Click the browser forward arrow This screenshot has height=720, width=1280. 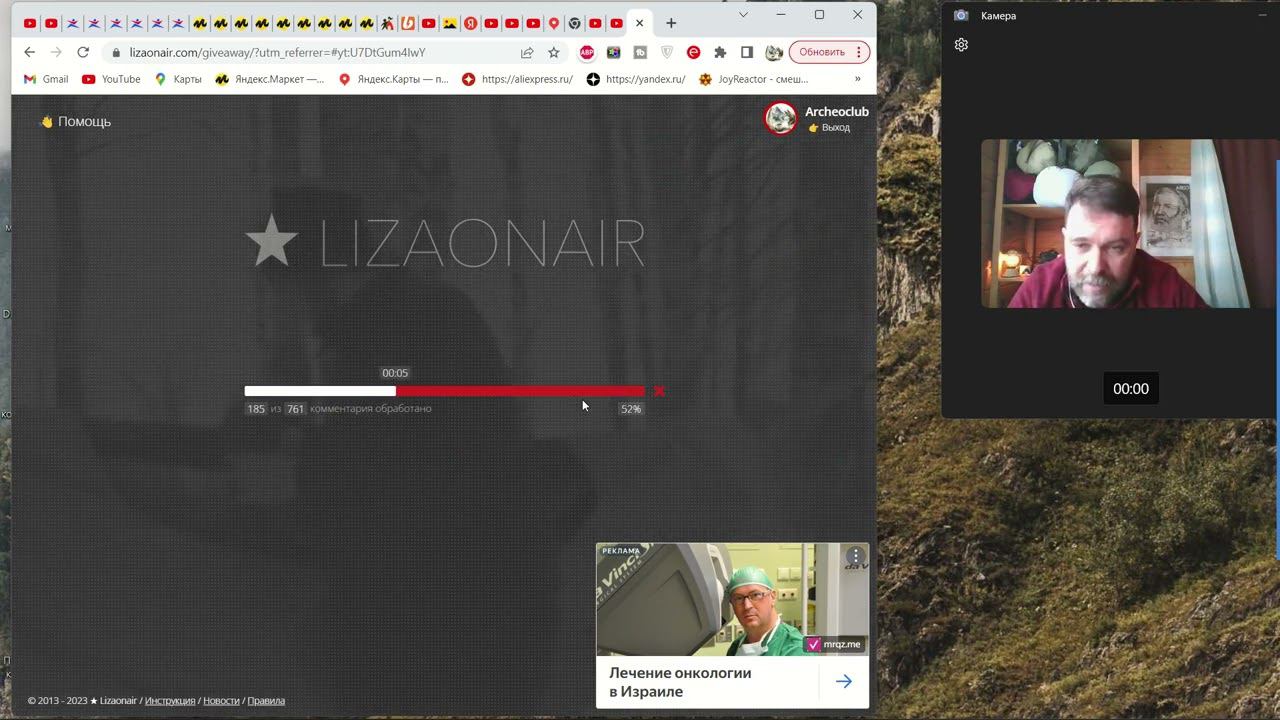[56, 52]
